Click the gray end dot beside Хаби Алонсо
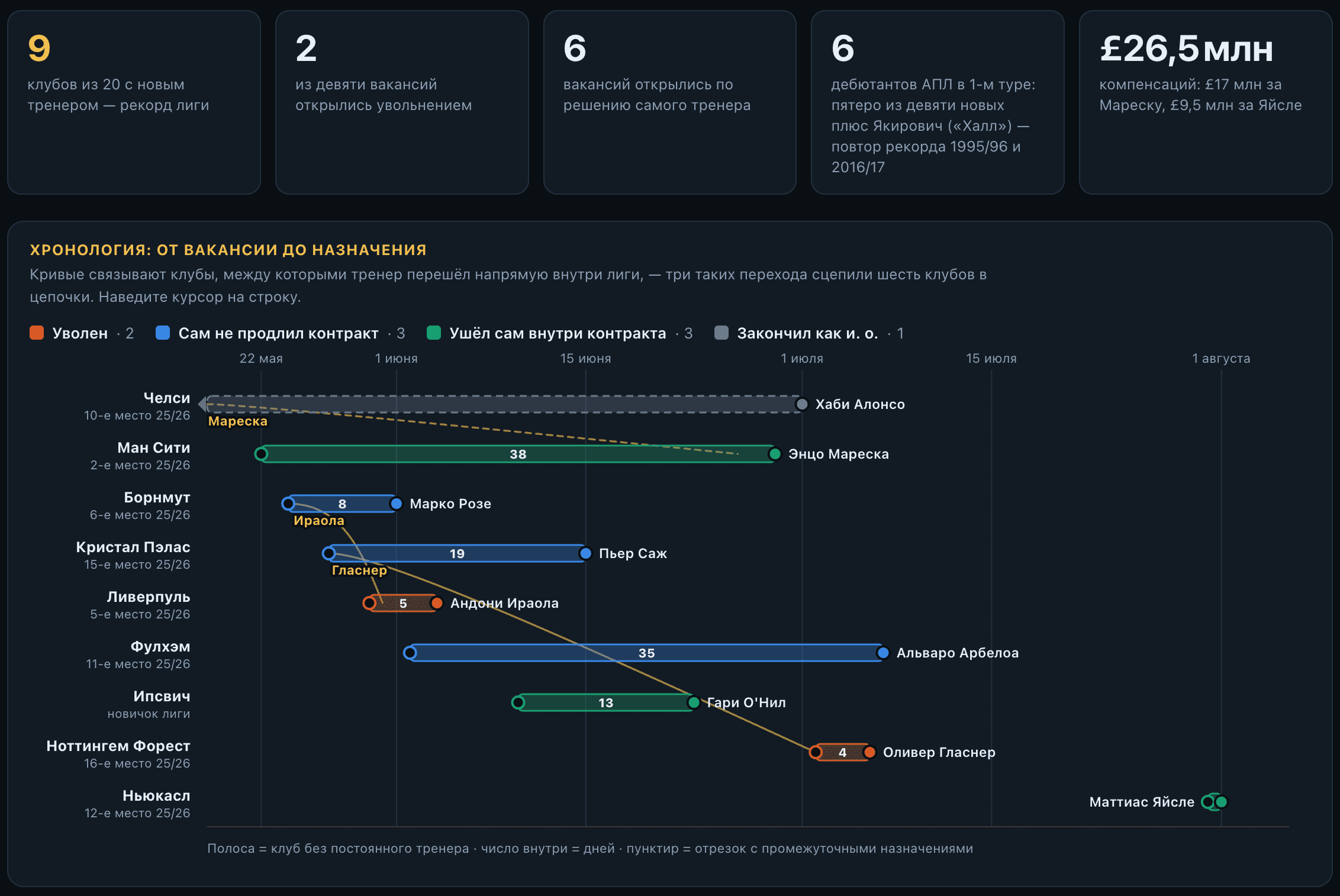Viewport: 1340px width, 896px height. [x=802, y=404]
